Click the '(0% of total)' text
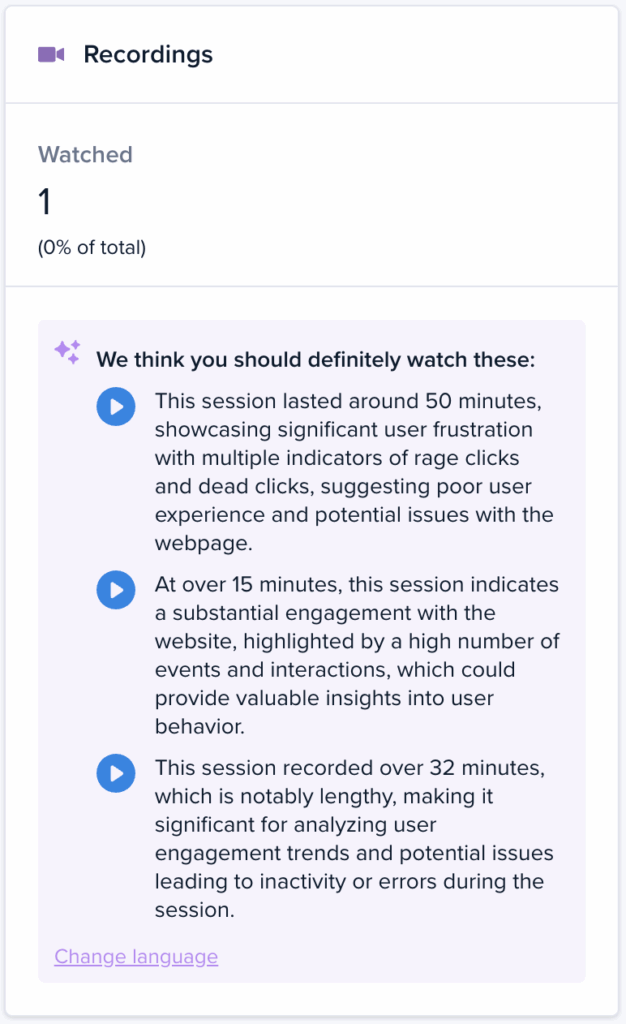626x1024 pixels. [x=92, y=248]
